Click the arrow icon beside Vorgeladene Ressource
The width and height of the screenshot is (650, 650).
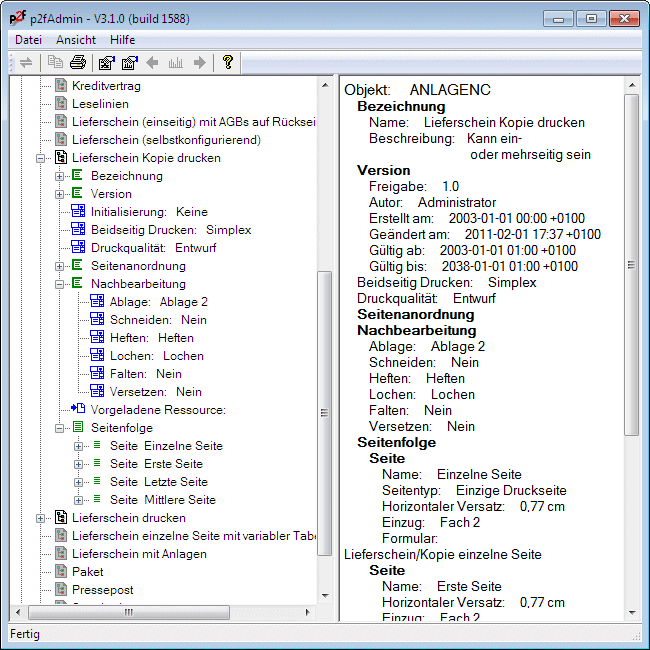tap(78, 409)
